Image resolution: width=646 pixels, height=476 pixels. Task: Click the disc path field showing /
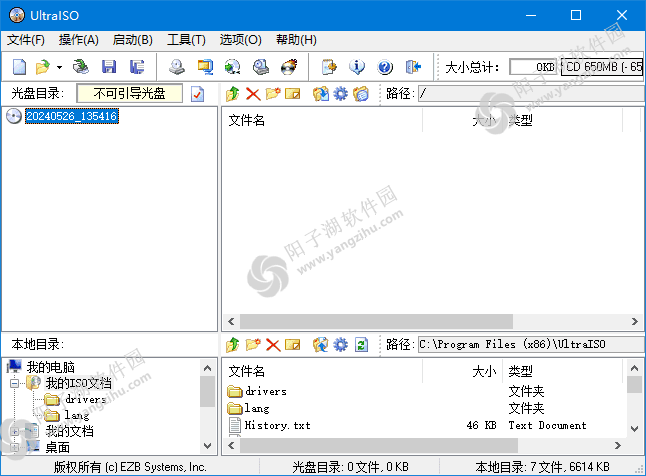click(531, 94)
